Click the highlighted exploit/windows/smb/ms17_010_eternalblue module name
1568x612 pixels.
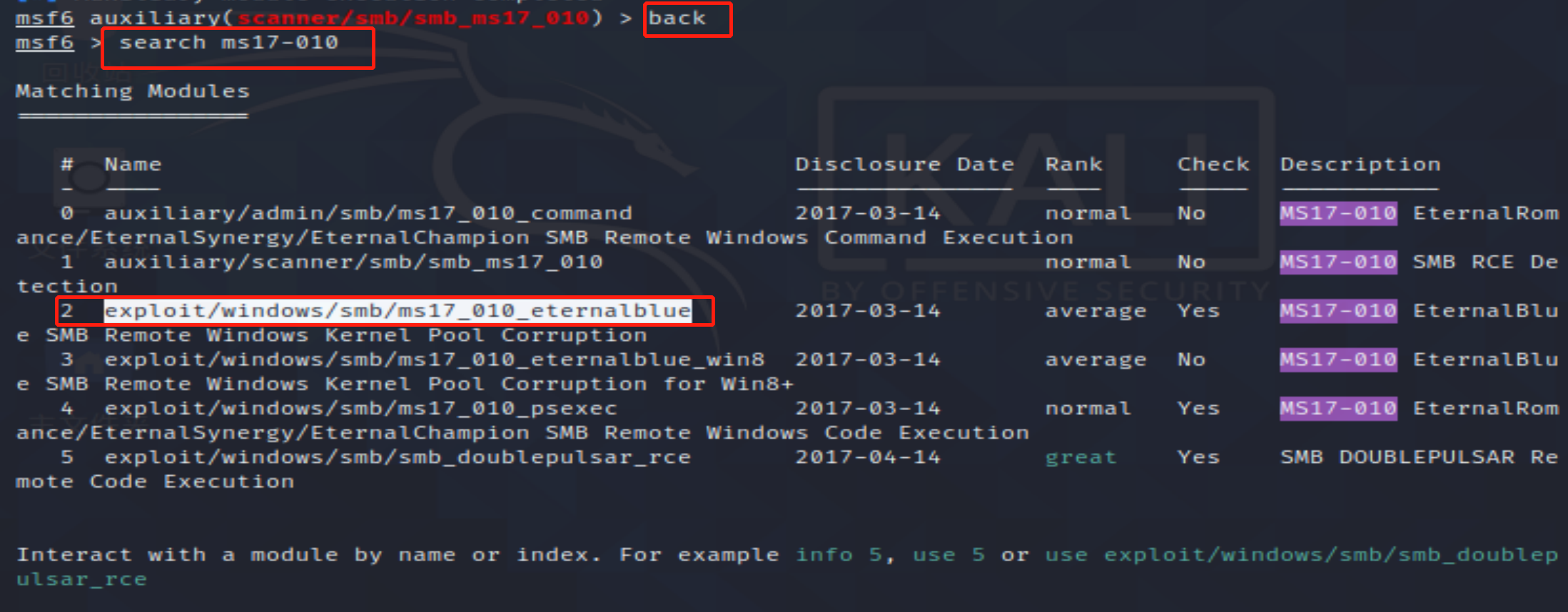[x=398, y=311]
